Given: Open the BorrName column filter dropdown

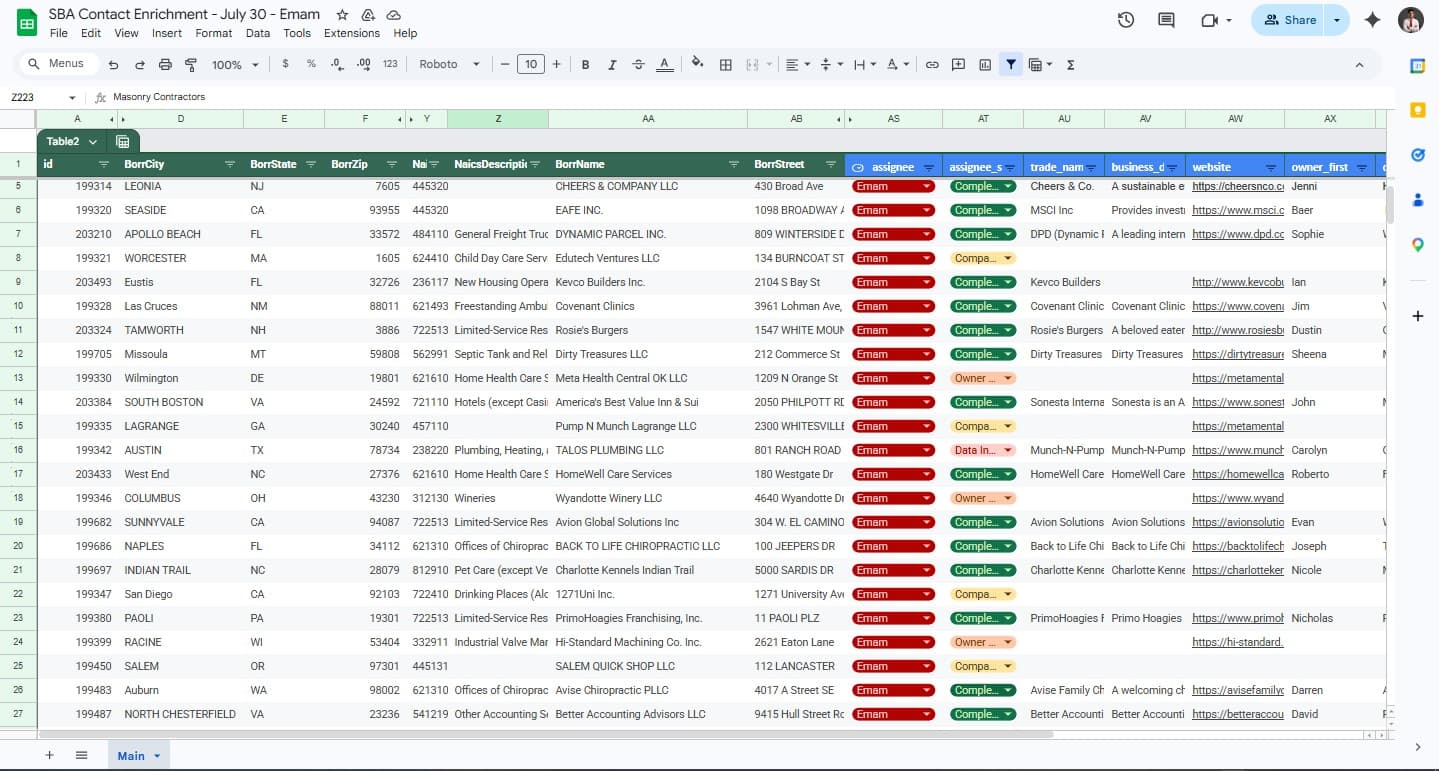Looking at the screenshot, I should [x=734, y=164].
